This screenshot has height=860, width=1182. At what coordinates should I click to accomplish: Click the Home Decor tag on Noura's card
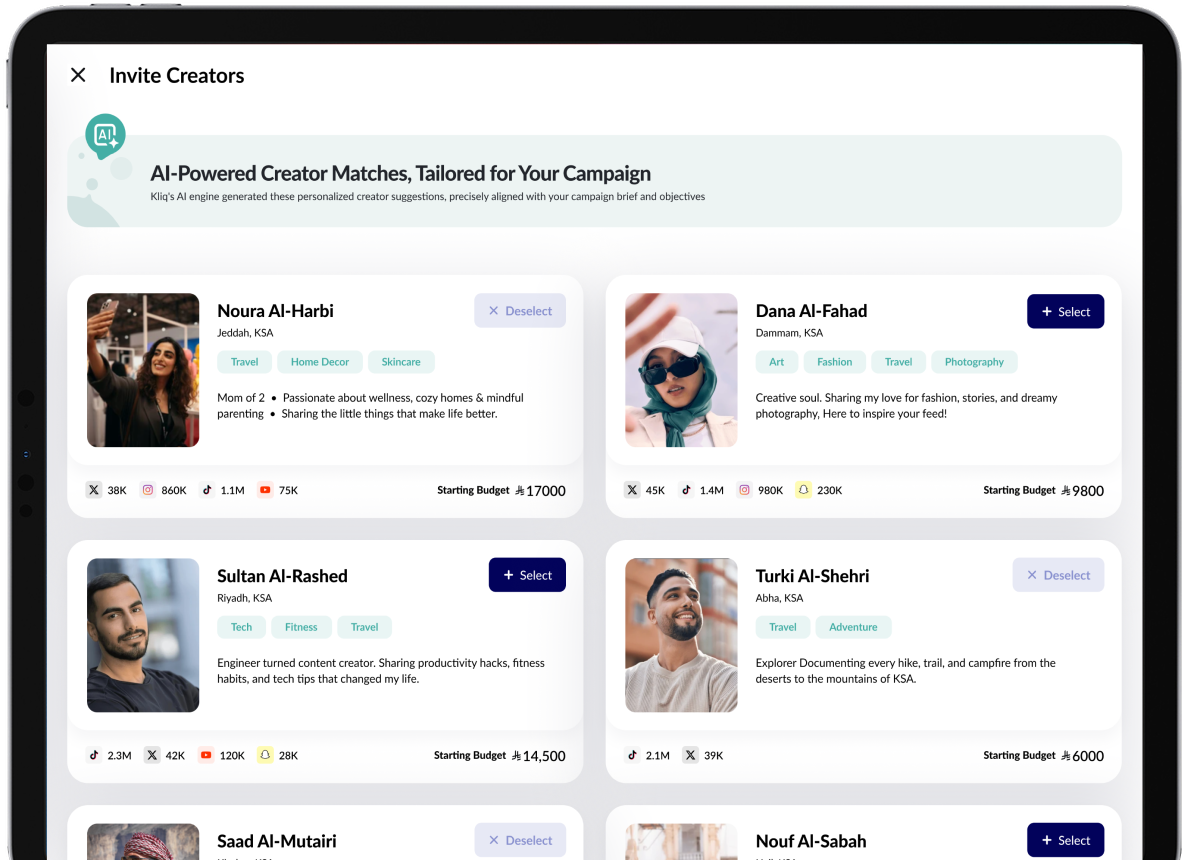click(320, 362)
